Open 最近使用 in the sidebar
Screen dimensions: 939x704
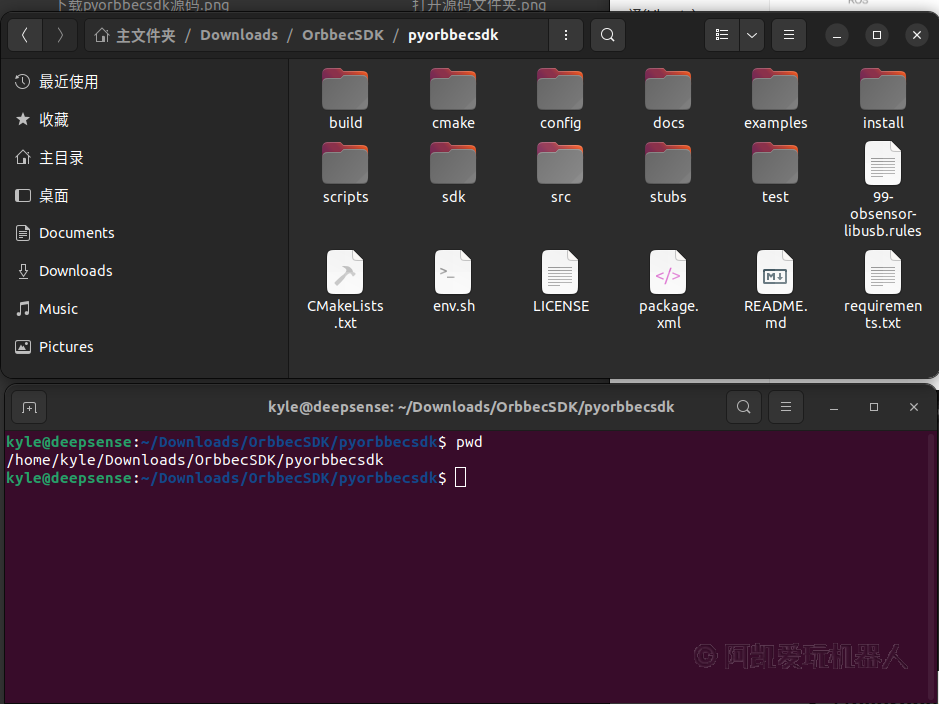point(145,81)
